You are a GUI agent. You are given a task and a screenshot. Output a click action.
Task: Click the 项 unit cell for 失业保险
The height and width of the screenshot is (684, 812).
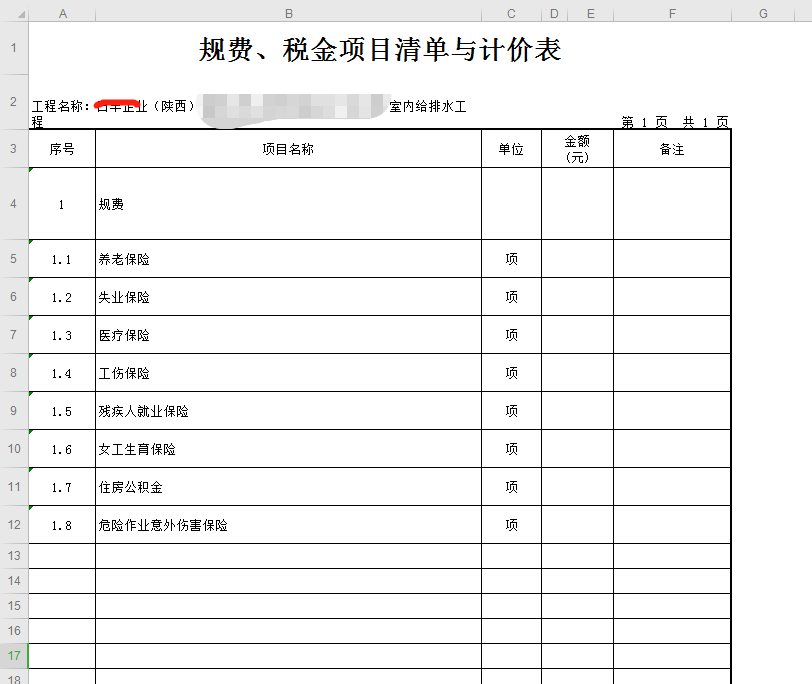click(x=511, y=297)
